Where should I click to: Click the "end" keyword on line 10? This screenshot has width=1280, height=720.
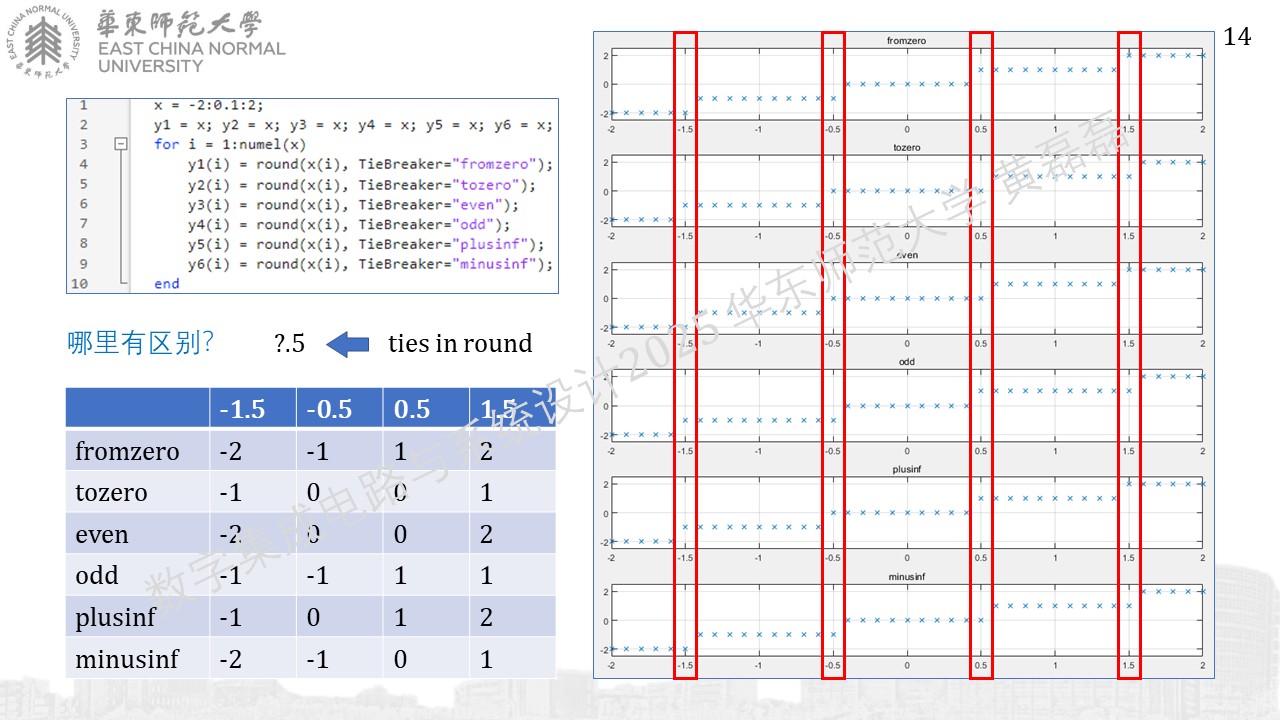(167, 284)
